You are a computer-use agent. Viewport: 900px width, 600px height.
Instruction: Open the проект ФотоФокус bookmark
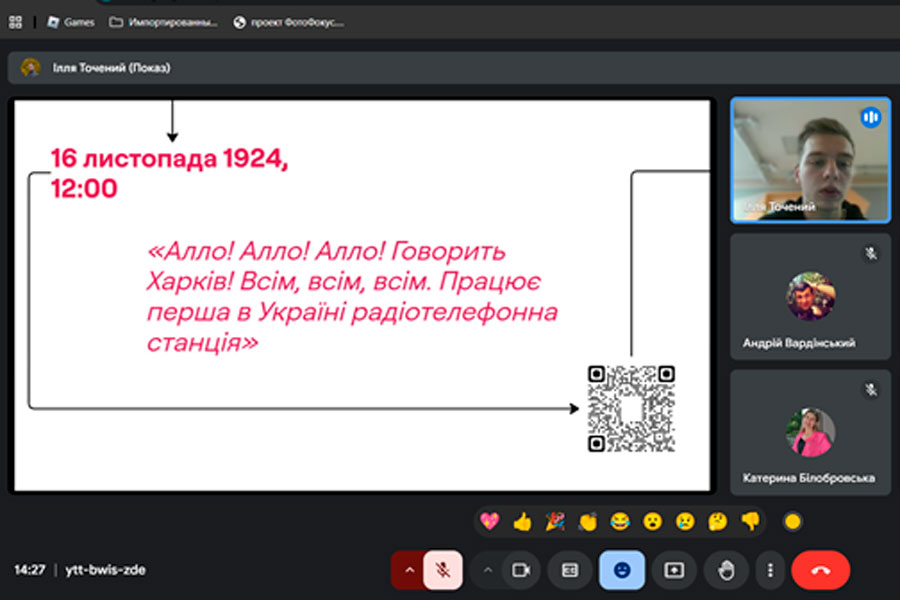click(x=288, y=22)
